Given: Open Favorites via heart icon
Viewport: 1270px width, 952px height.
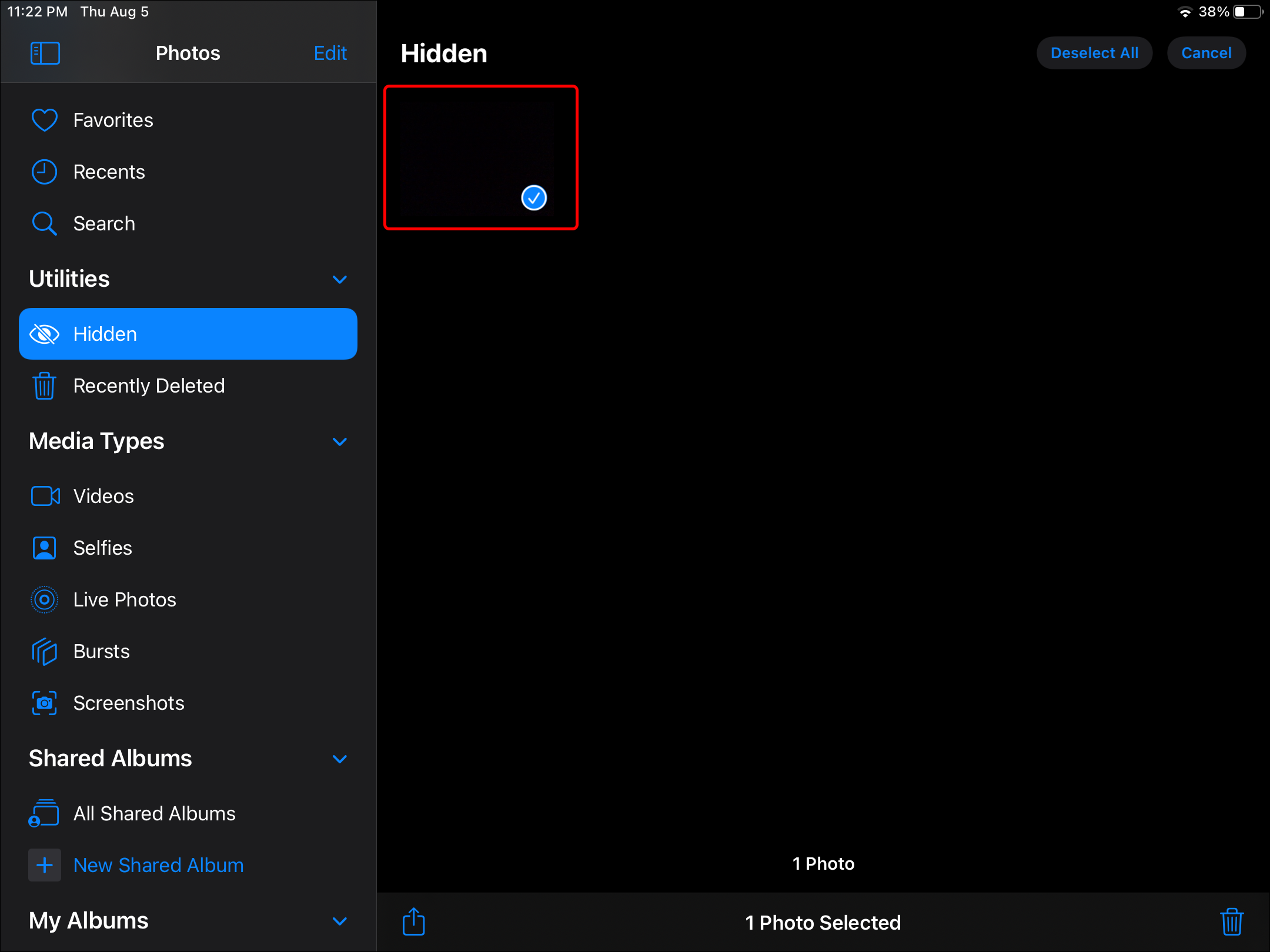Looking at the screenshot, I should coord(44,120).
